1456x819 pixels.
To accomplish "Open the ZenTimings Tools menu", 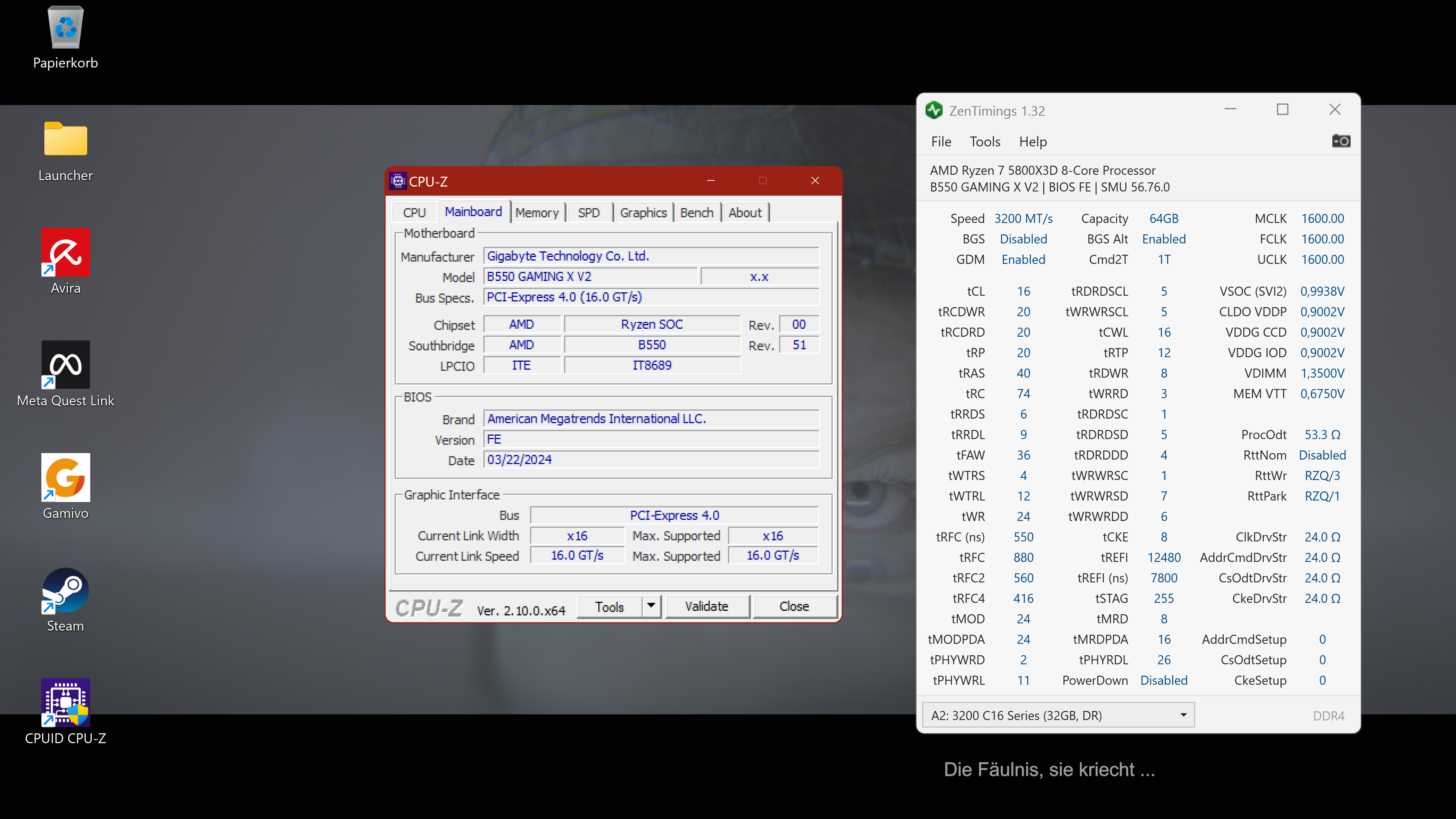I will [985, 142].
